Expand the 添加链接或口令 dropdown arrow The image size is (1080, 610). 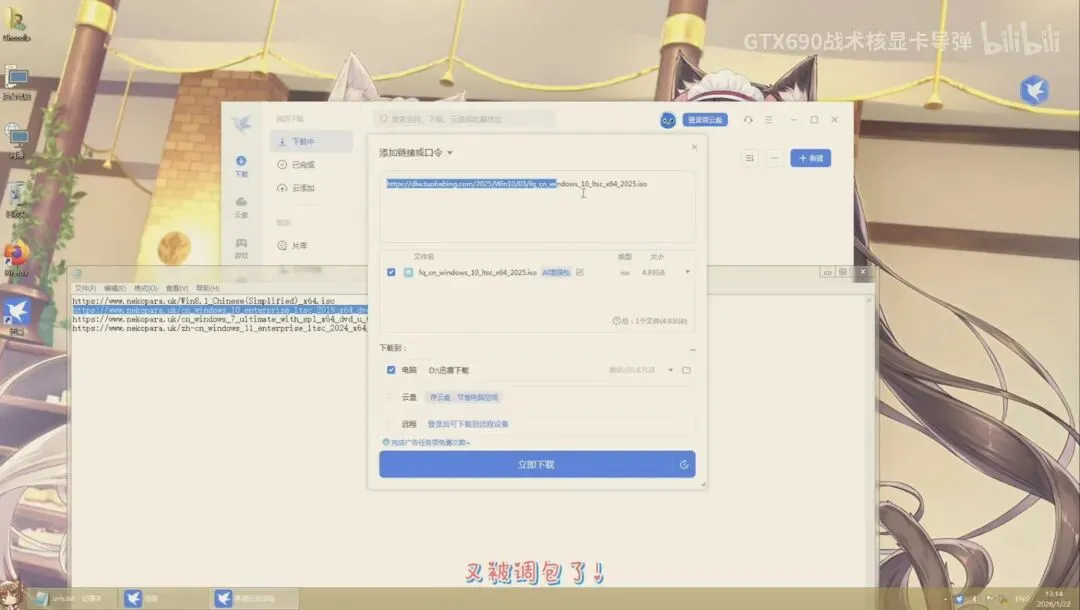click(450, 153)
